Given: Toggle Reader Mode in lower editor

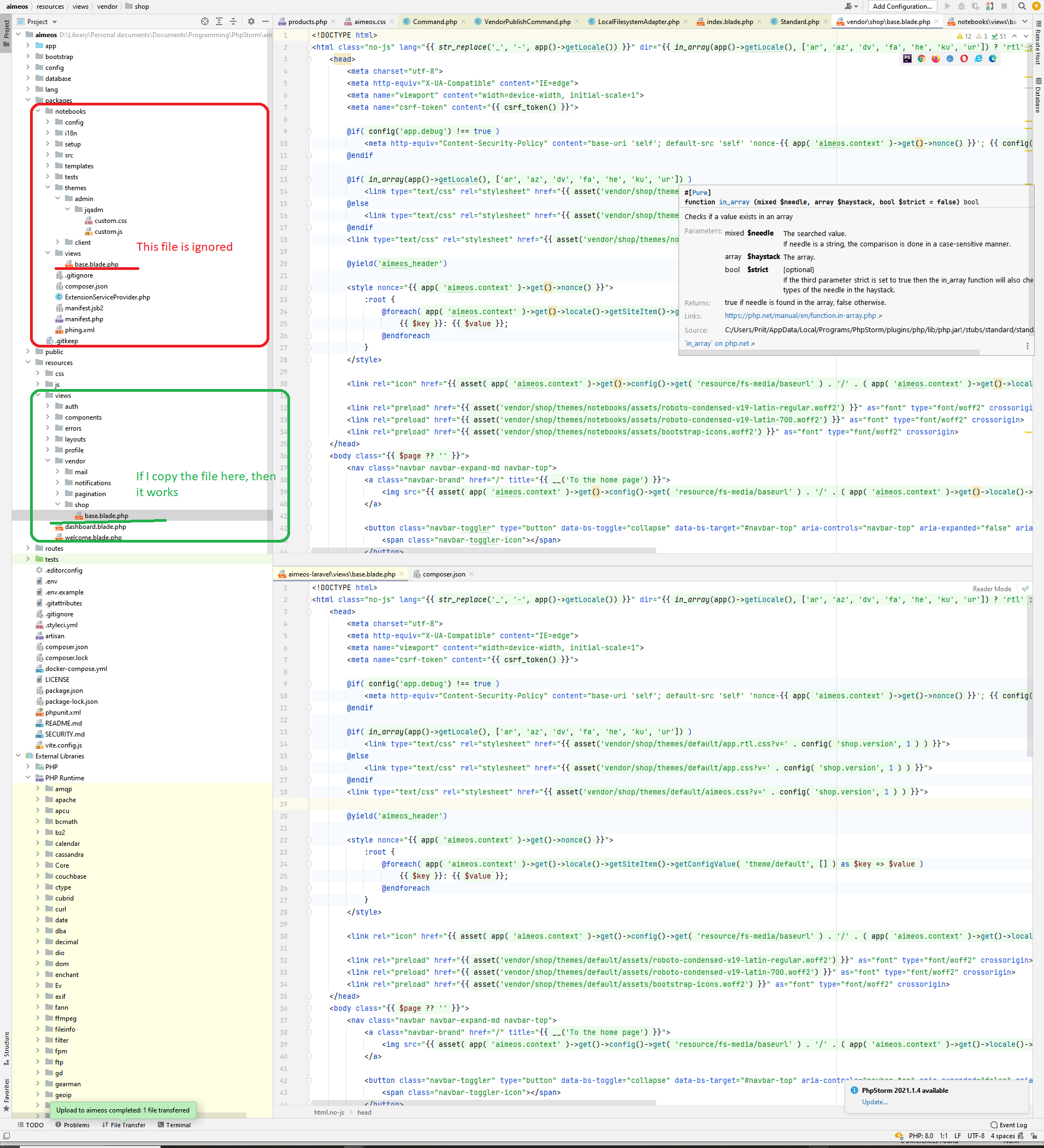Looking at the screenshot, I should coord(992,589).
